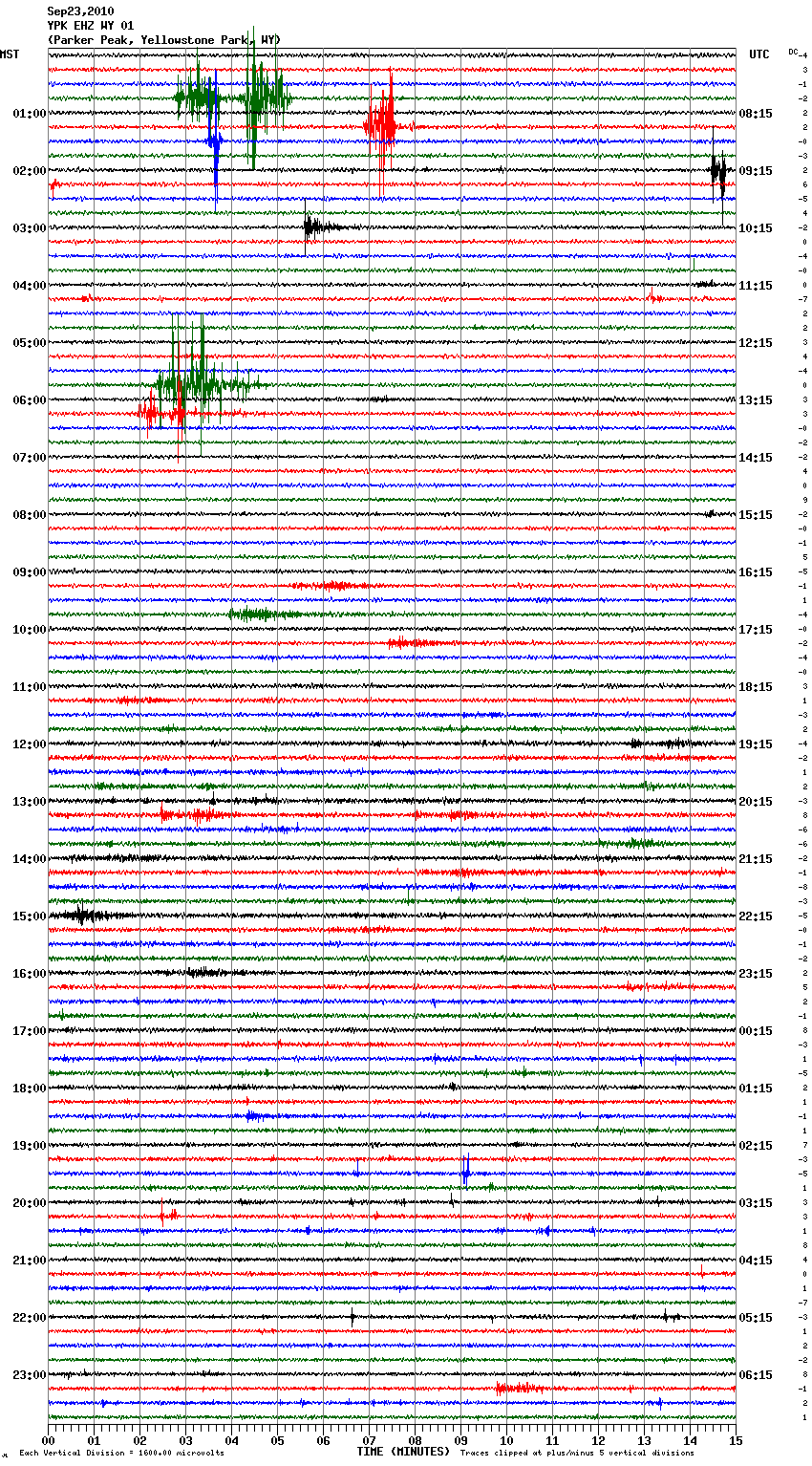The height and width of the screenshot is (1466, 812).
Task: Pick the 16:15 UTC time label
Action: (756, 572)
